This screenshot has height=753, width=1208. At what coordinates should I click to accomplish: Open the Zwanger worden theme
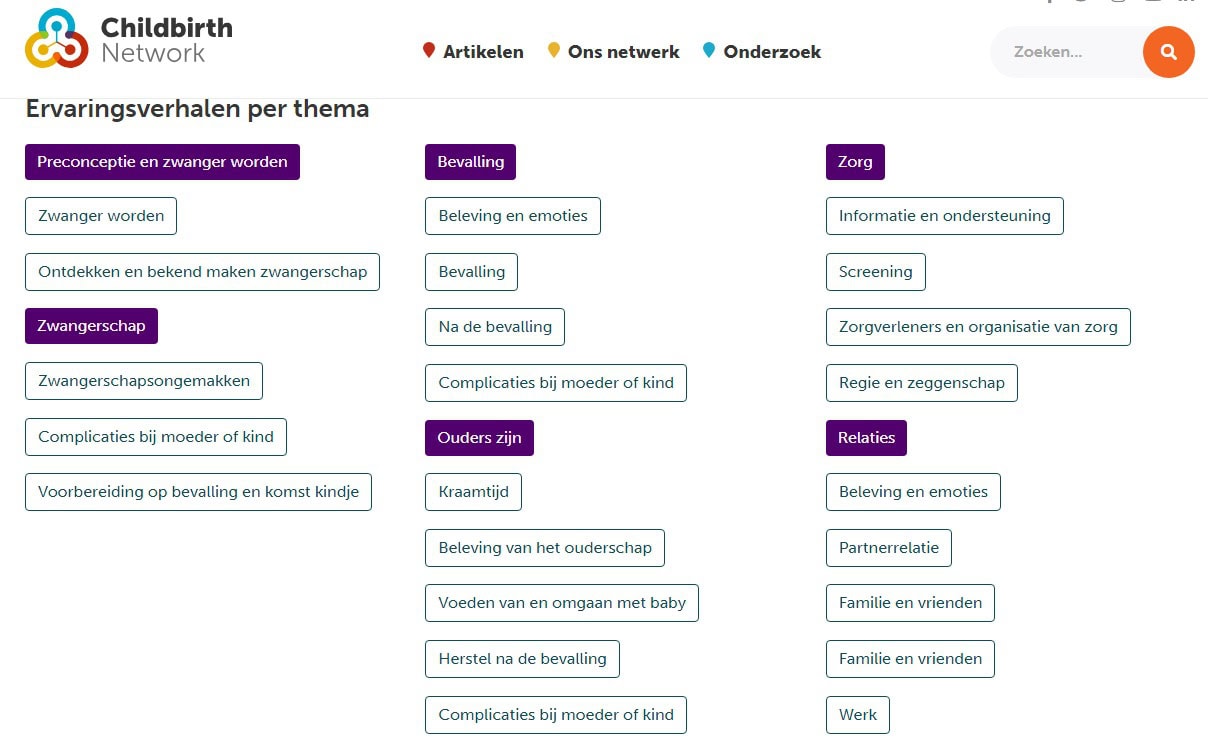pos(101,216)
